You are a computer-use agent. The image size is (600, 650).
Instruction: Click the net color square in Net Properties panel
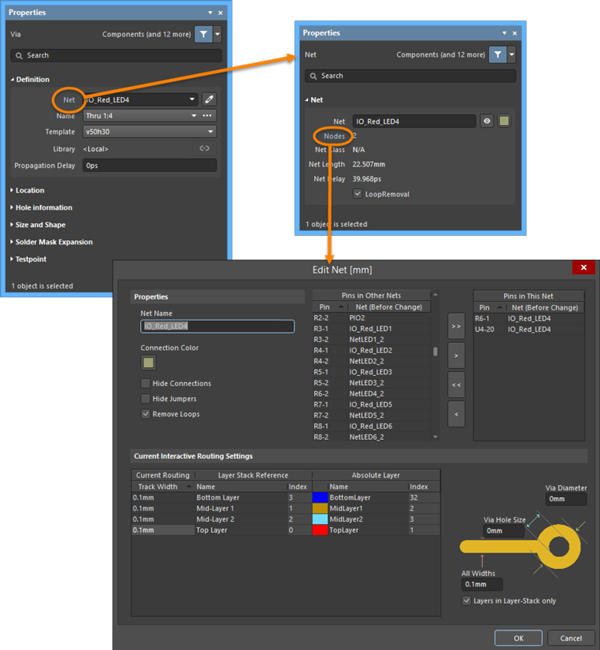(x=505, y=121)
